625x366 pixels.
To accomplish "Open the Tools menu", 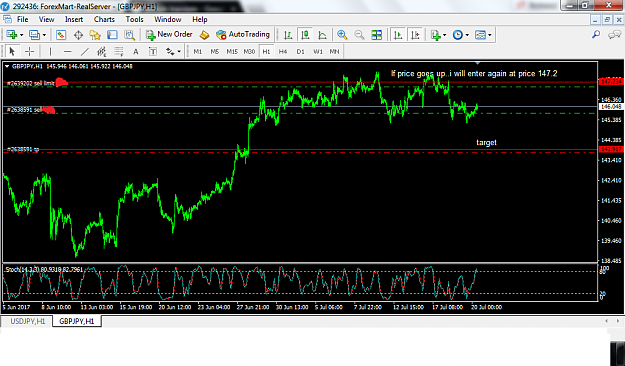I will click(134, 20).
